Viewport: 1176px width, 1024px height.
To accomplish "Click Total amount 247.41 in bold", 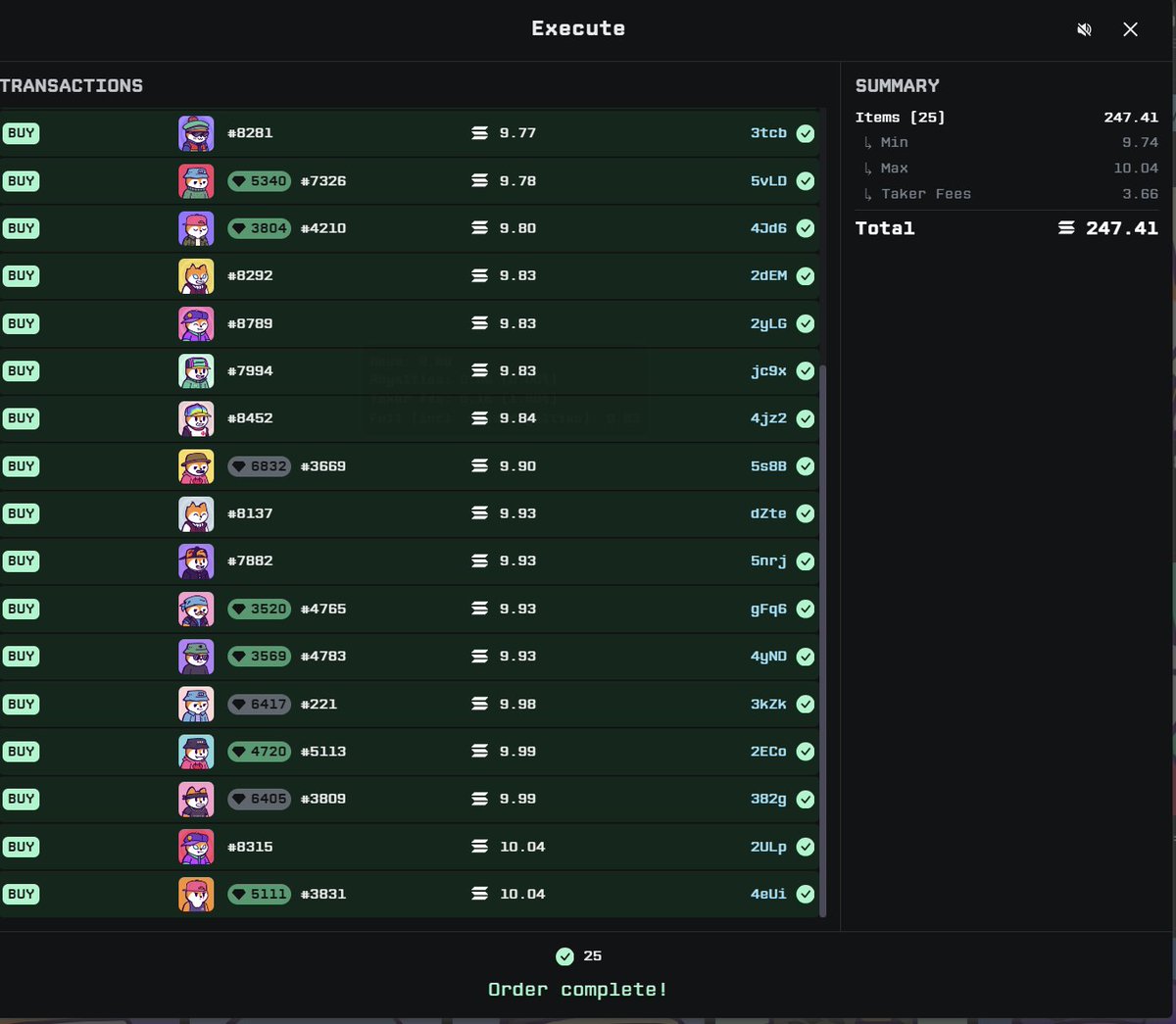I will [x=1122, y=228].
